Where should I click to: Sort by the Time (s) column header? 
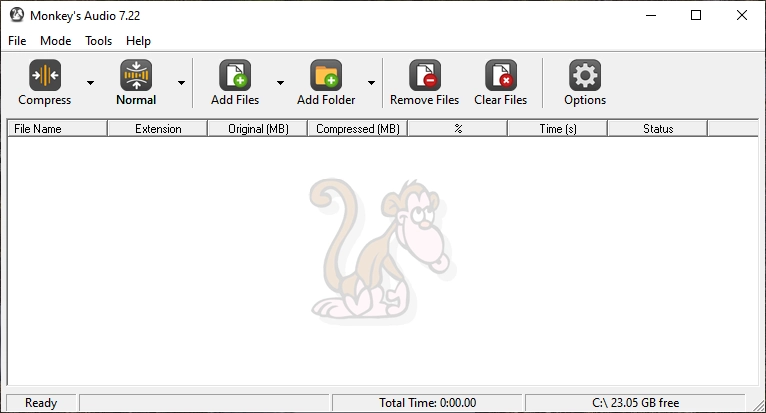point(558,129)
